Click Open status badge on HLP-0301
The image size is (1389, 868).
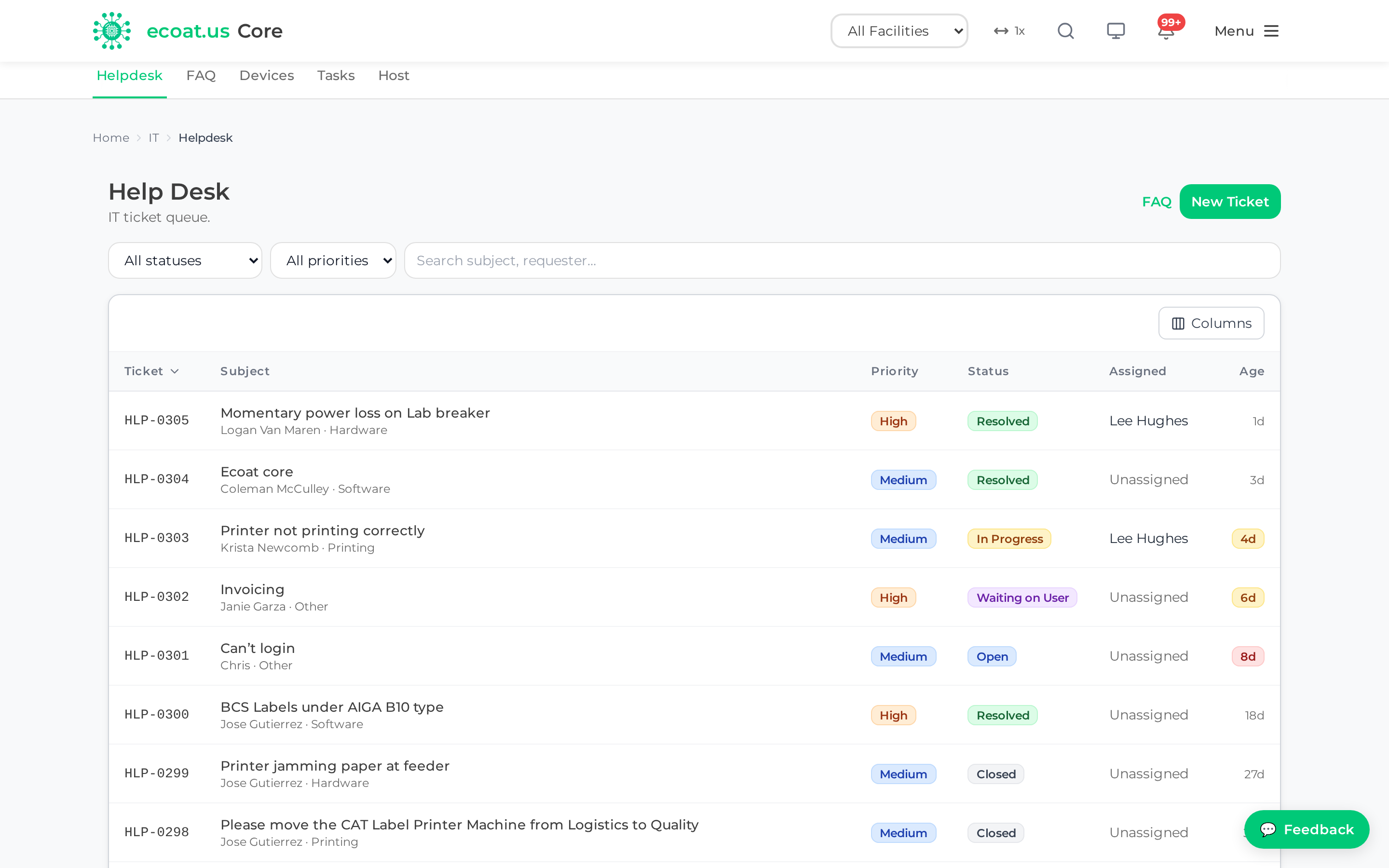[x=992, y=657]
